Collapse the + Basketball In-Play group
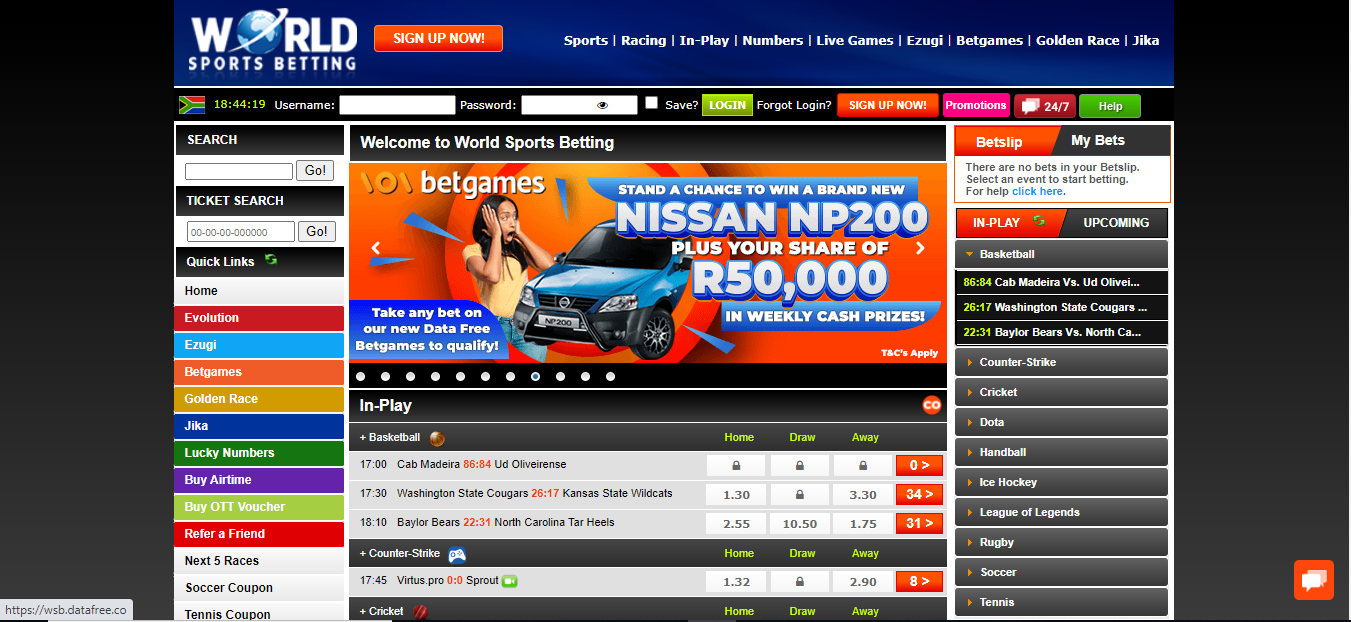The image size is (1351, 622). coord(390,438)
